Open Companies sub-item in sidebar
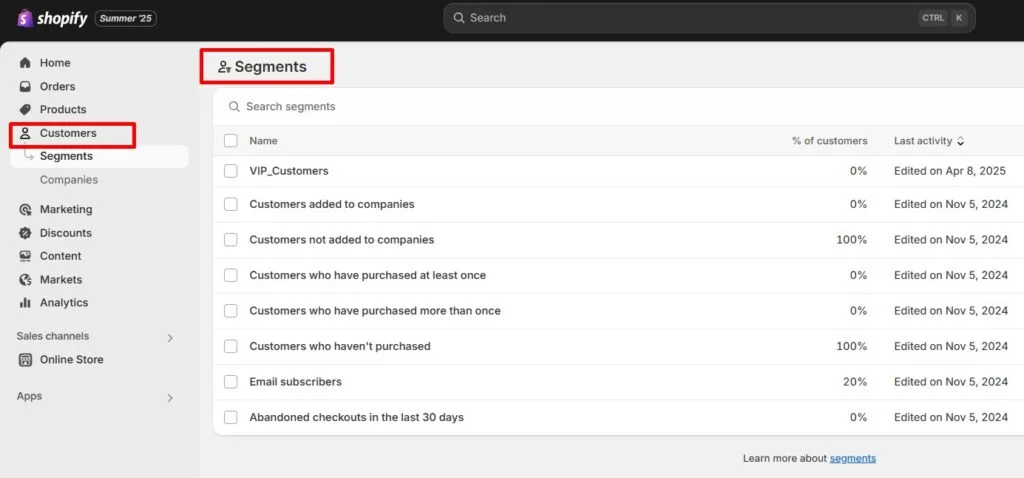 (69, 180)
